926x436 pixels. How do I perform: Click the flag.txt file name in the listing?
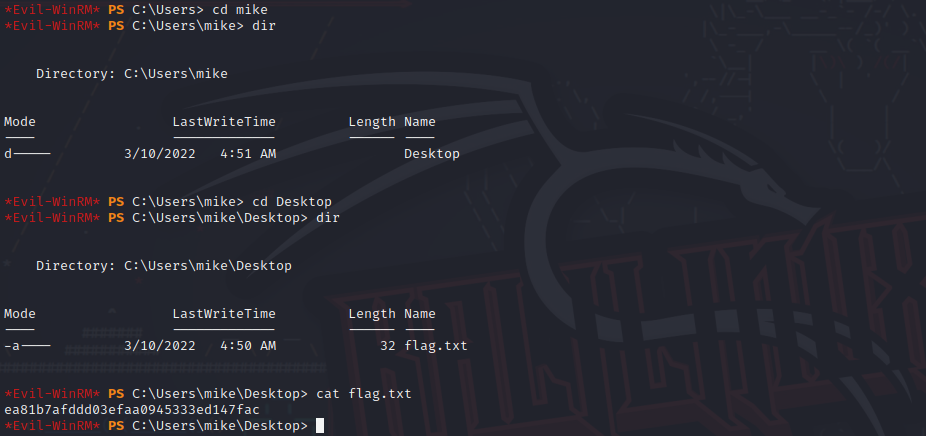[x=436, y=346]
